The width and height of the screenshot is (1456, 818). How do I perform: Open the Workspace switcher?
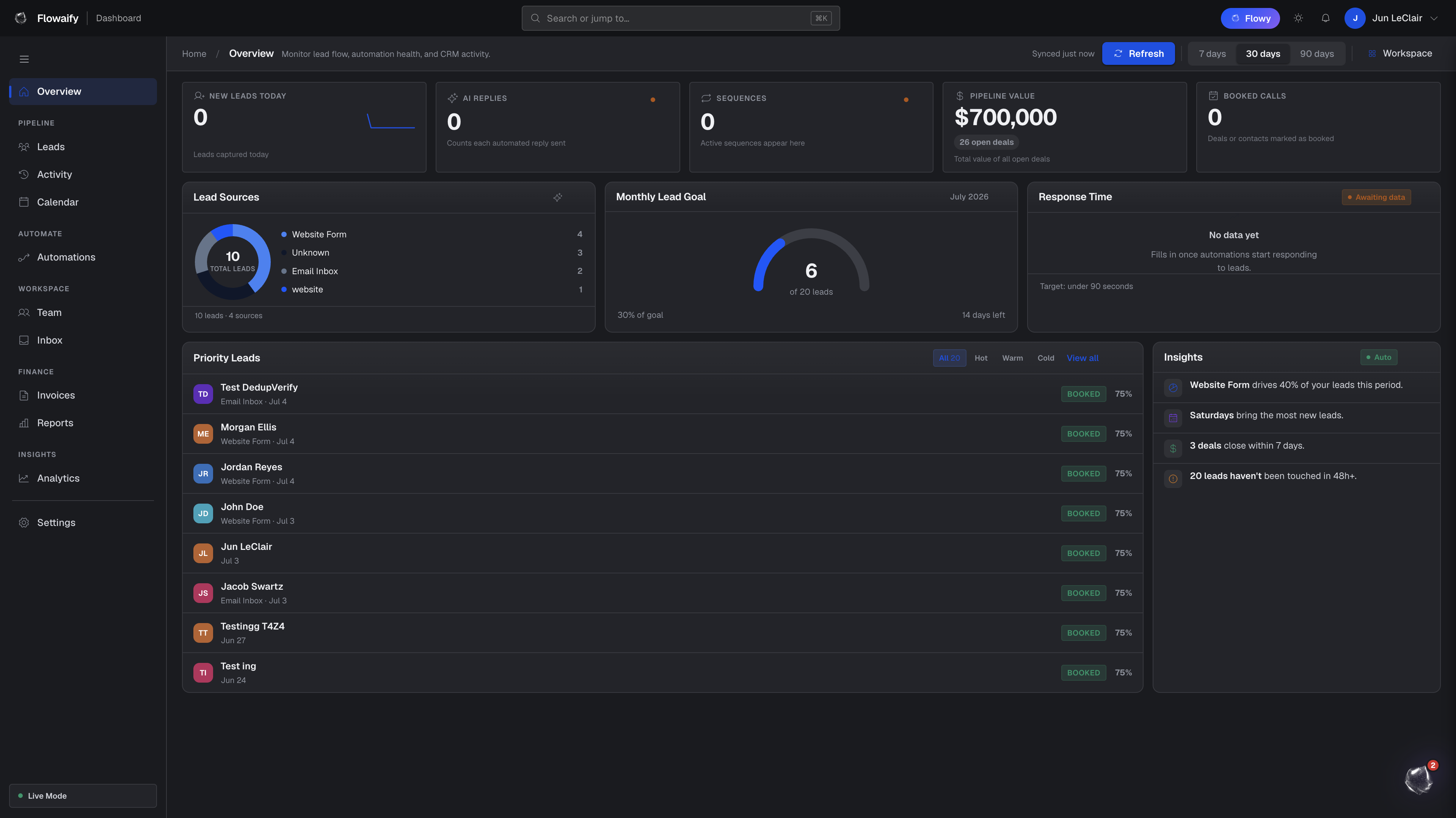tap(1400, 54)
